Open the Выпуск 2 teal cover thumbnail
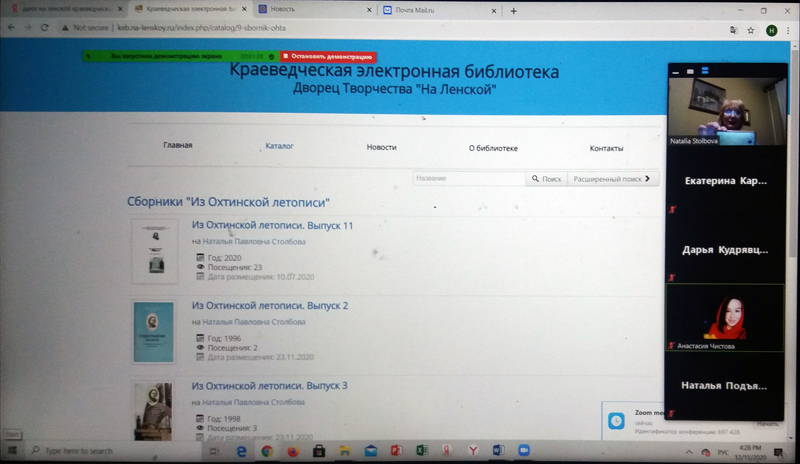Viewport: 800px width, 464px height. [154, 332]
